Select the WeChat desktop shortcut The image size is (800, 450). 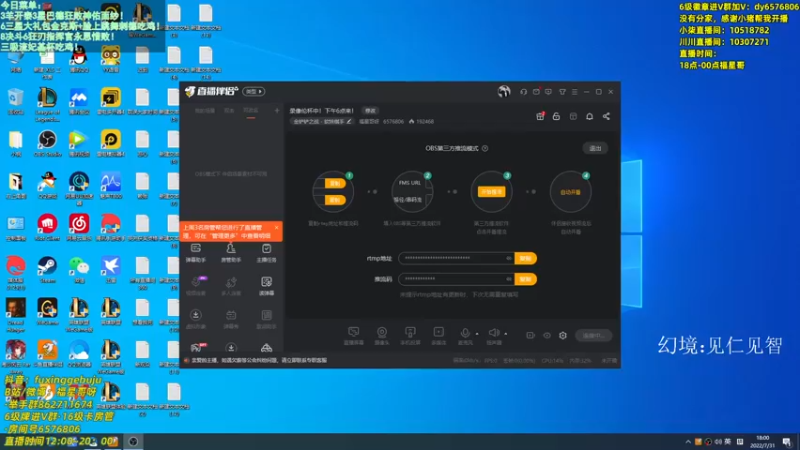coord(79,270)
